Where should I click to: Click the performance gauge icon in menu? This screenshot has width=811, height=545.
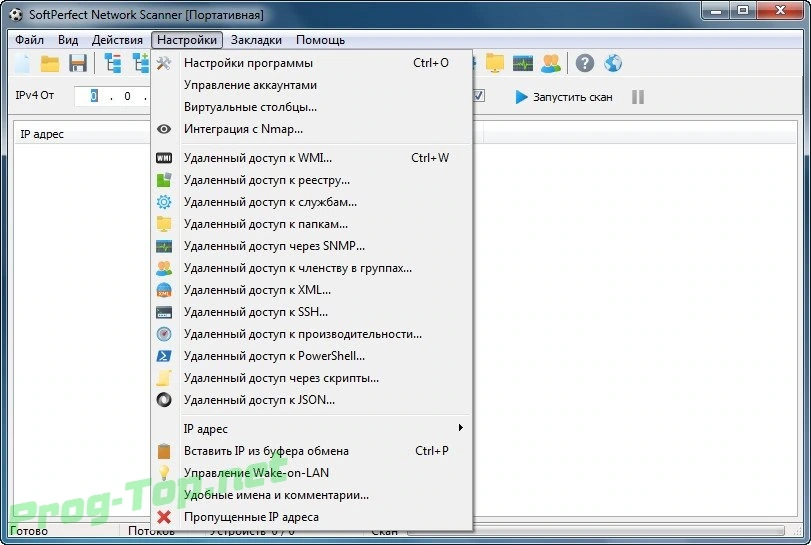(164, 334)
